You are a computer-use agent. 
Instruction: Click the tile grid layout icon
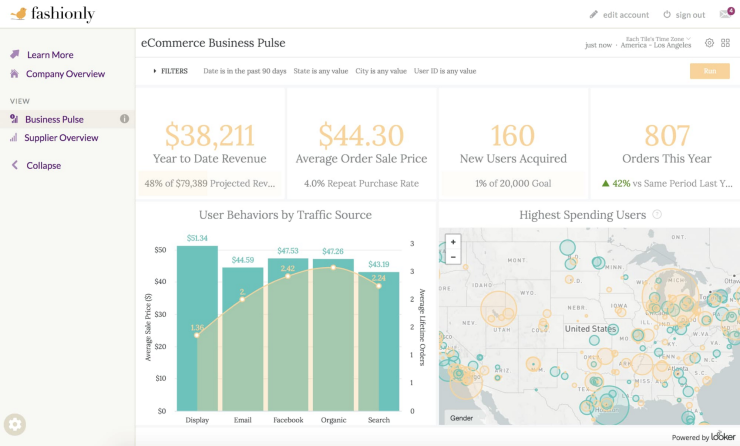pos(725,43)
